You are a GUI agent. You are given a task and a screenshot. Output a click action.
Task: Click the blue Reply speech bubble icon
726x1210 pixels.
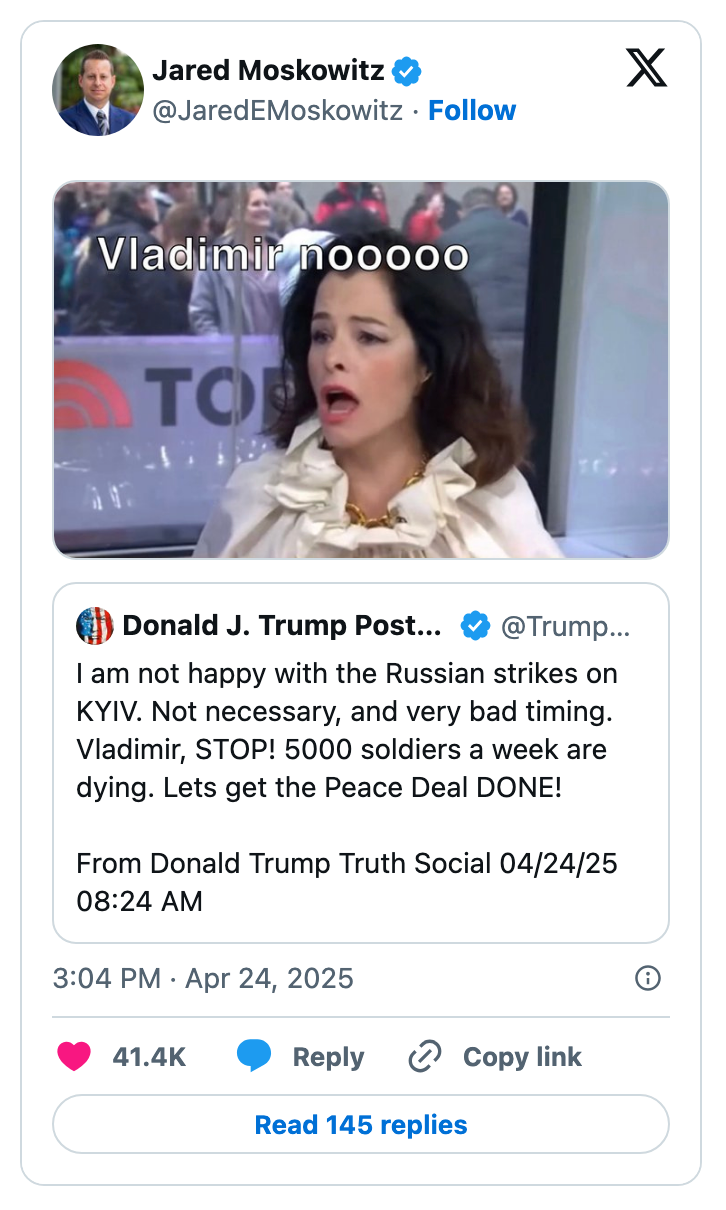pos(254,1056)
